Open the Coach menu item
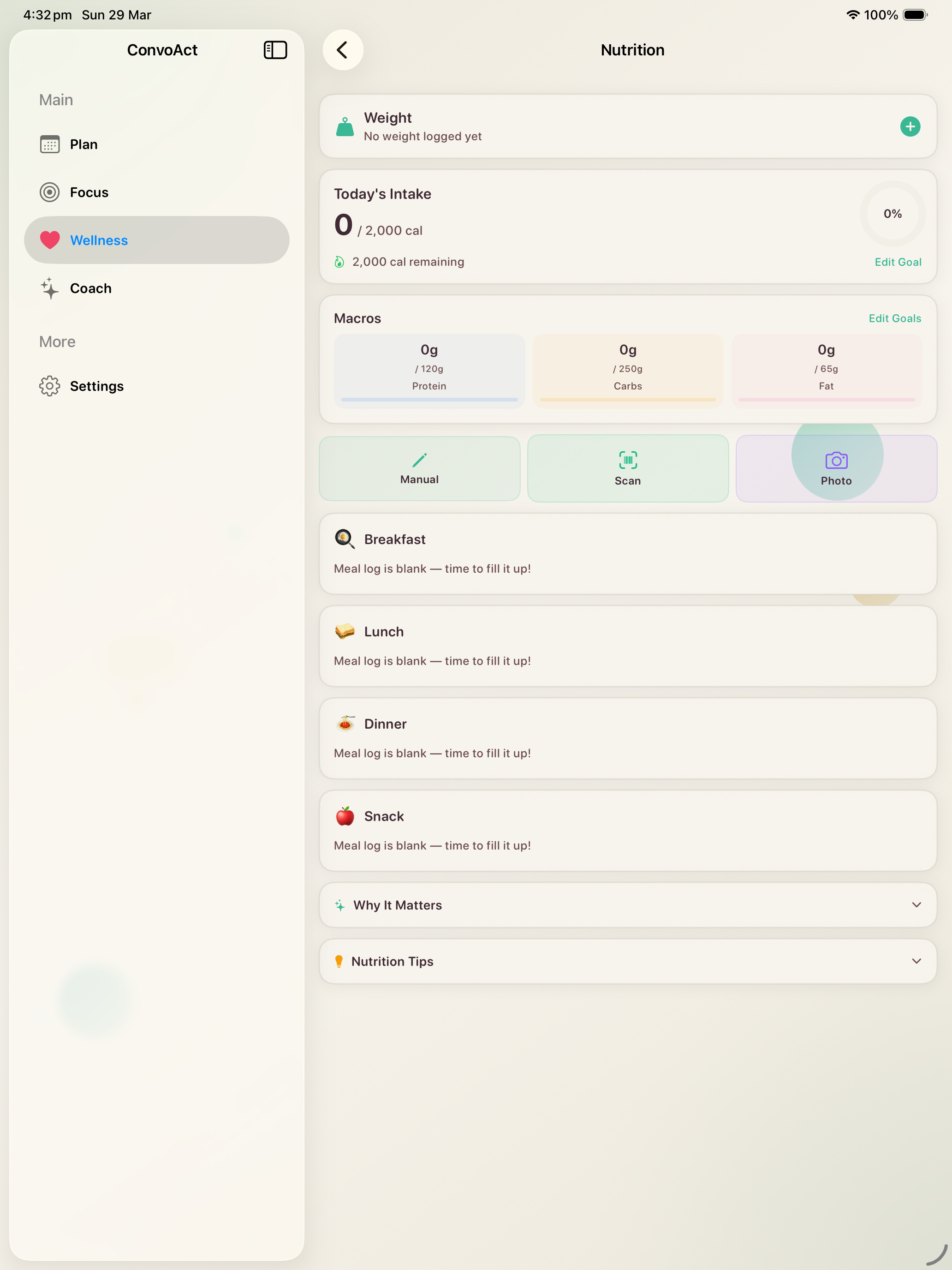This screenshot has width=952, height=1270. (157, 288)
